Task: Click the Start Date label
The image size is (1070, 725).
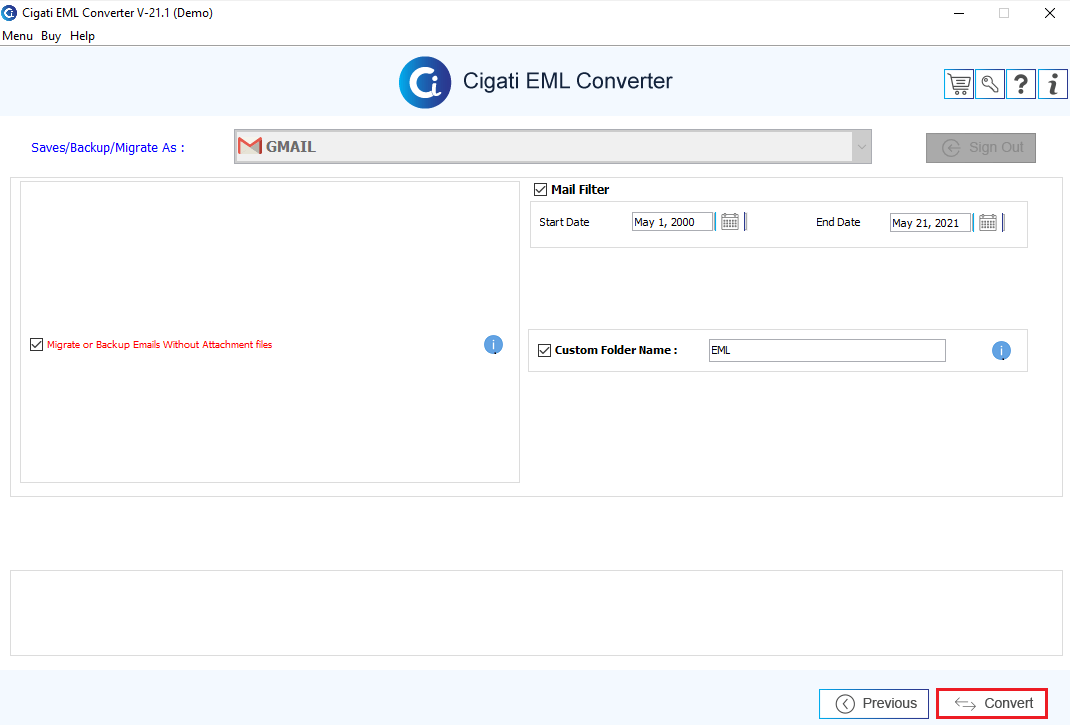Action: click(x=564, y=223)
